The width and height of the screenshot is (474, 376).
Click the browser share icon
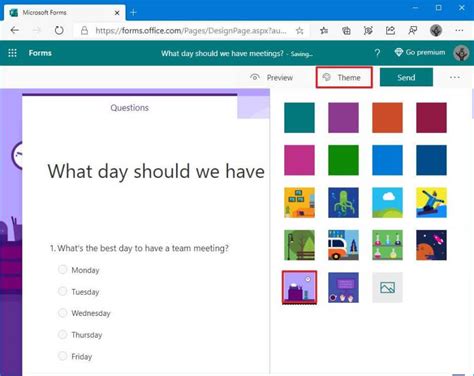(390, 31)
